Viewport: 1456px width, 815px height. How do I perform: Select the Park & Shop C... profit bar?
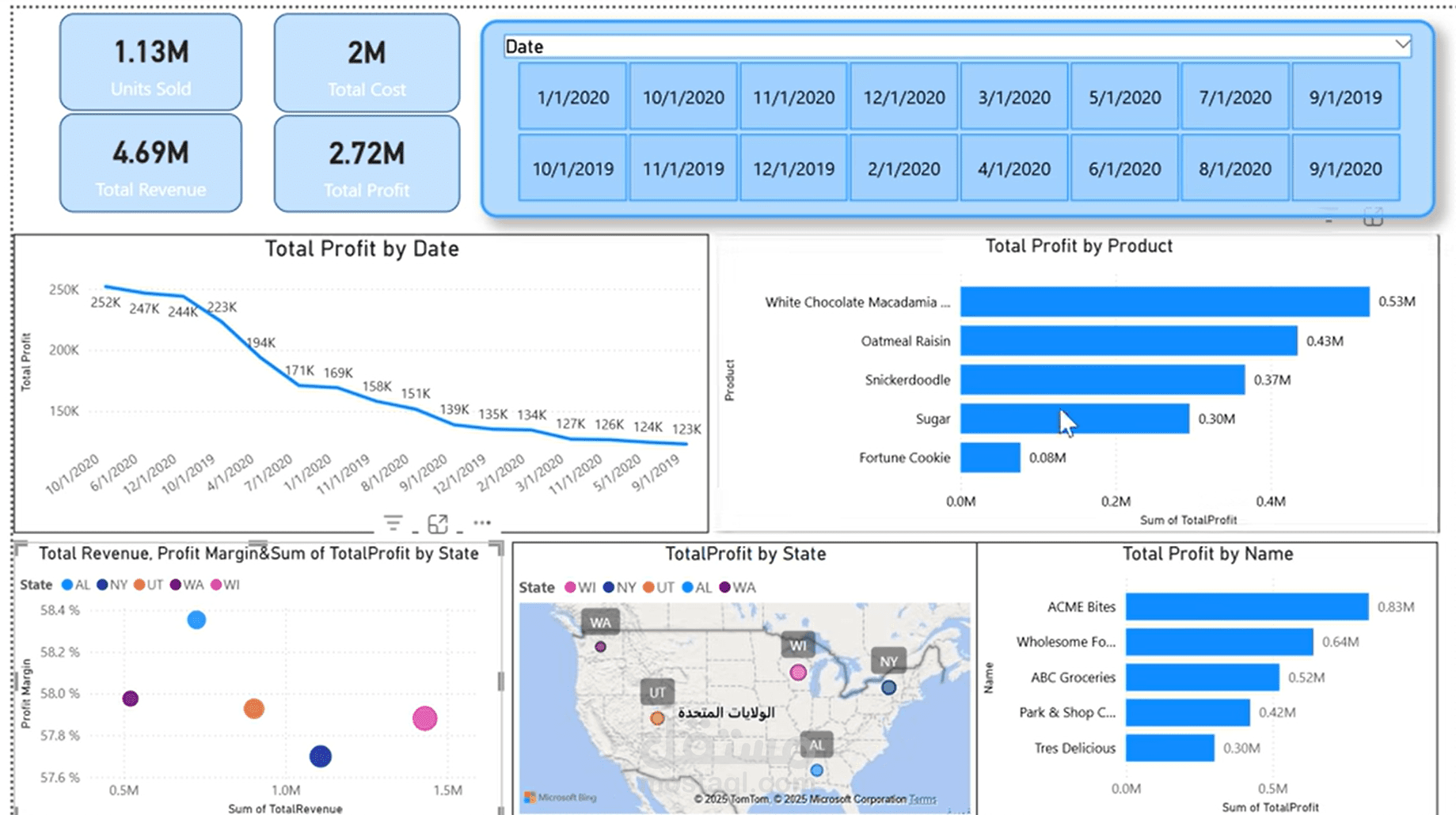coord(1188,712)
